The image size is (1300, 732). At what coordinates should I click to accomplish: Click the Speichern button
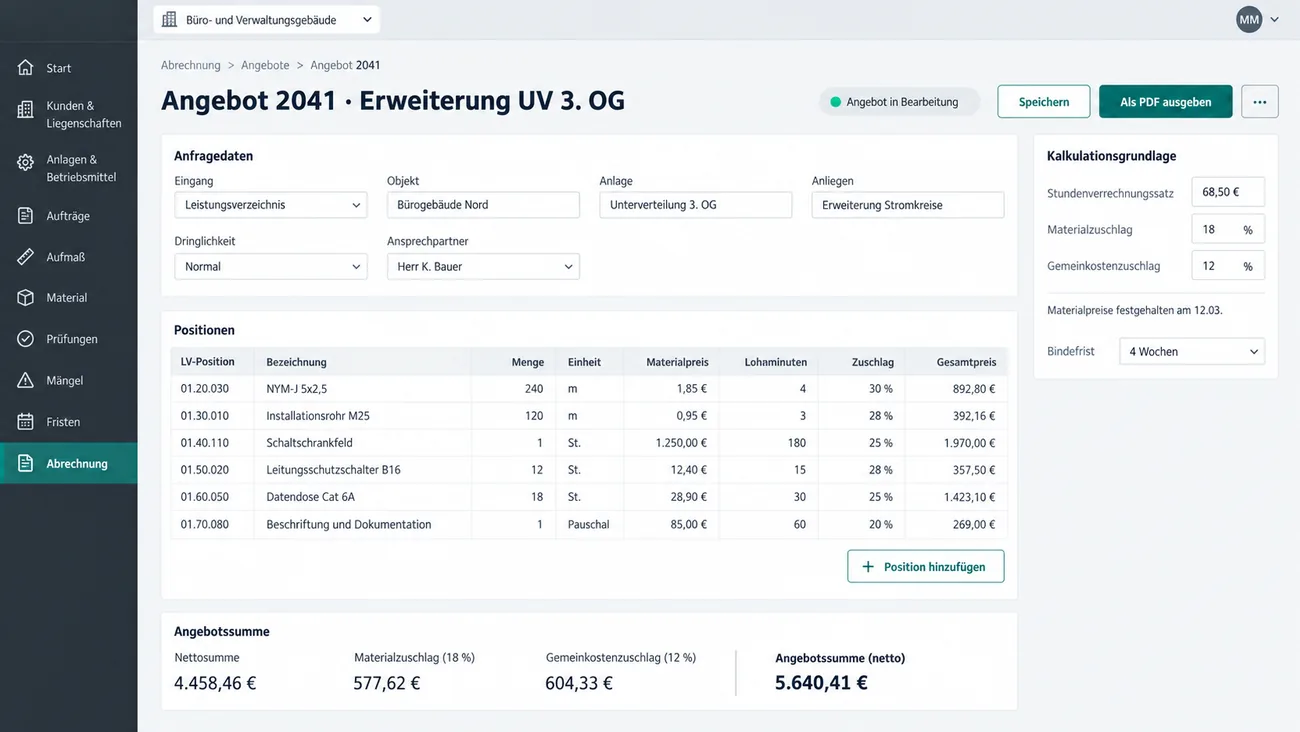(1044, 102)
